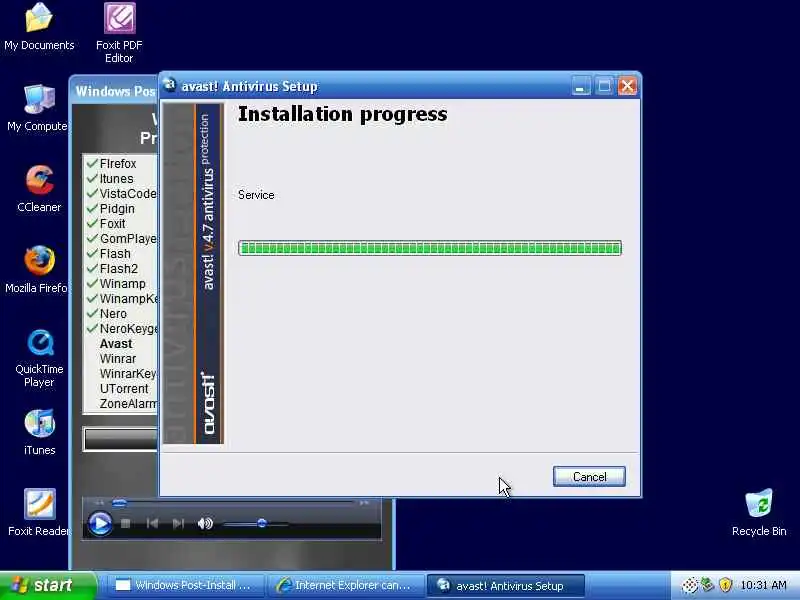
Task: Click the green network tray icon
Action: [707, 584]
